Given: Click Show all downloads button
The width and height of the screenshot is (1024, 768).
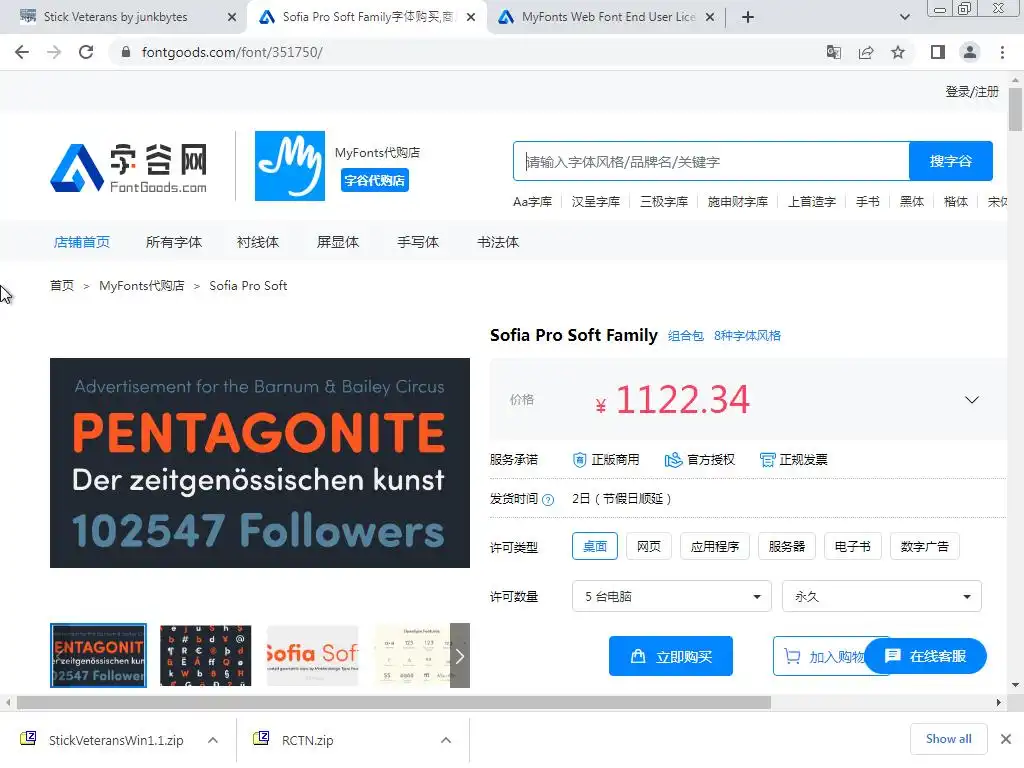Looking at the screenshot, I should [948, 739].
